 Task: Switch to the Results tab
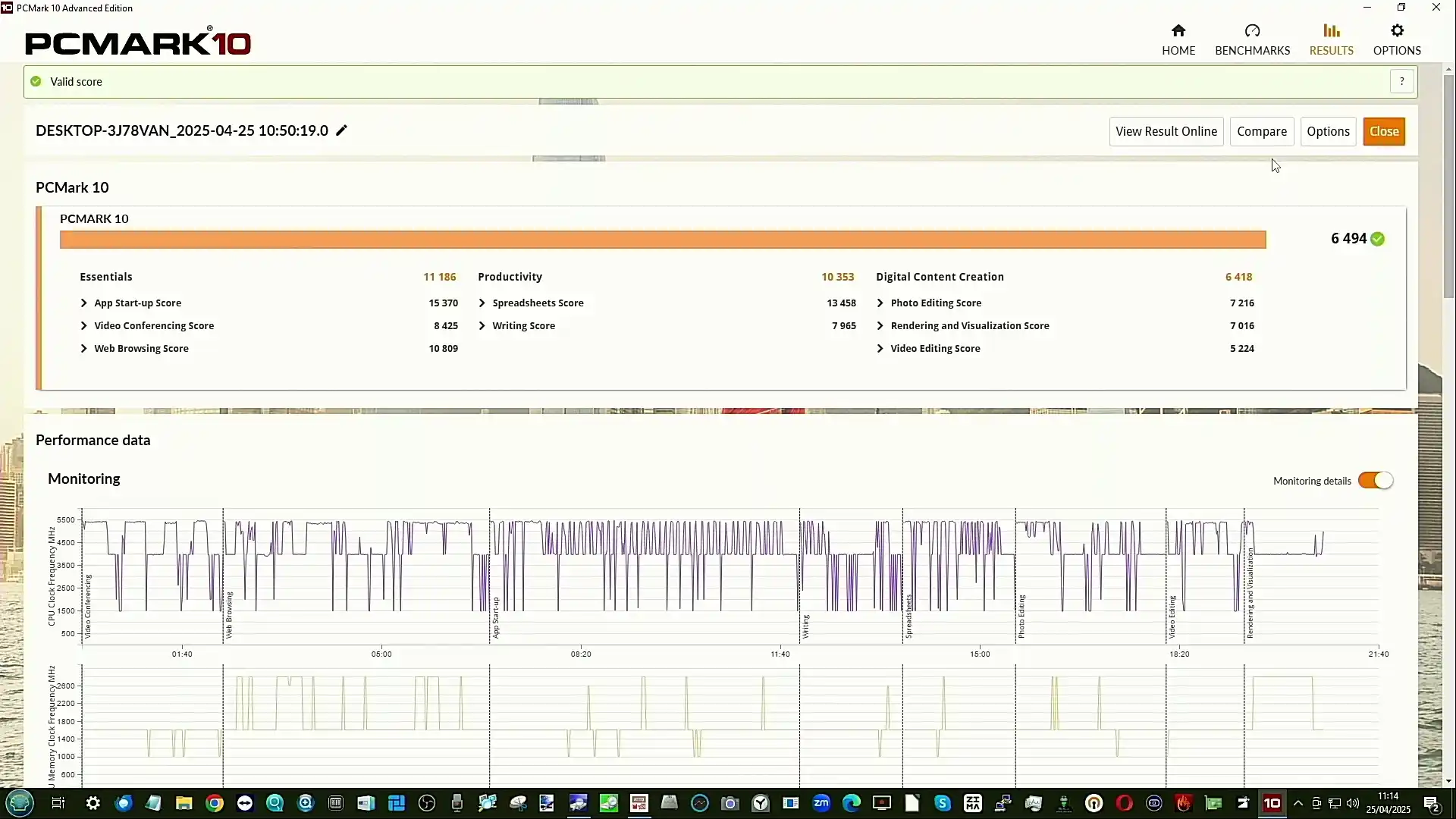pos(1331,39)
